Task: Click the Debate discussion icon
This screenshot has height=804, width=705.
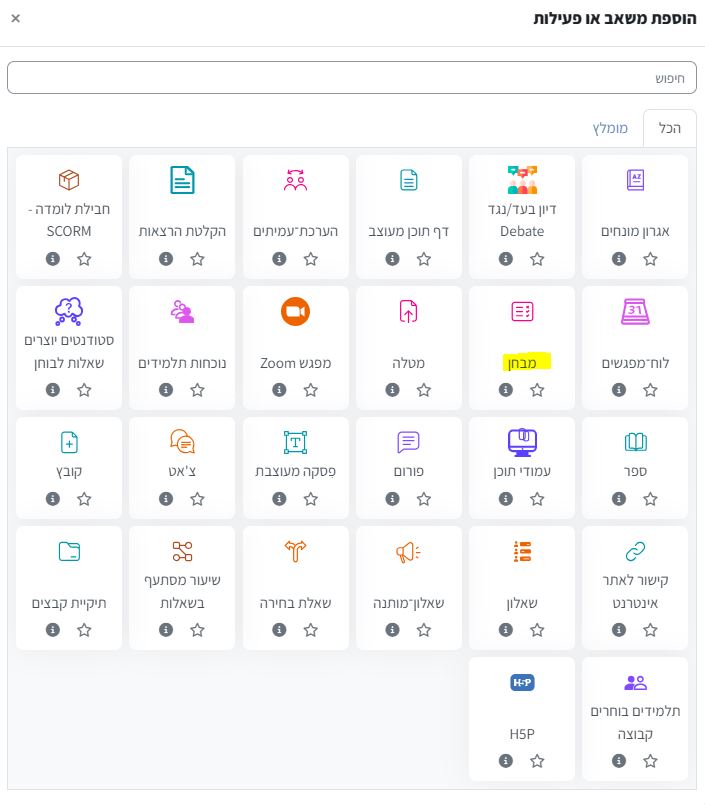Action: point(522,180)
